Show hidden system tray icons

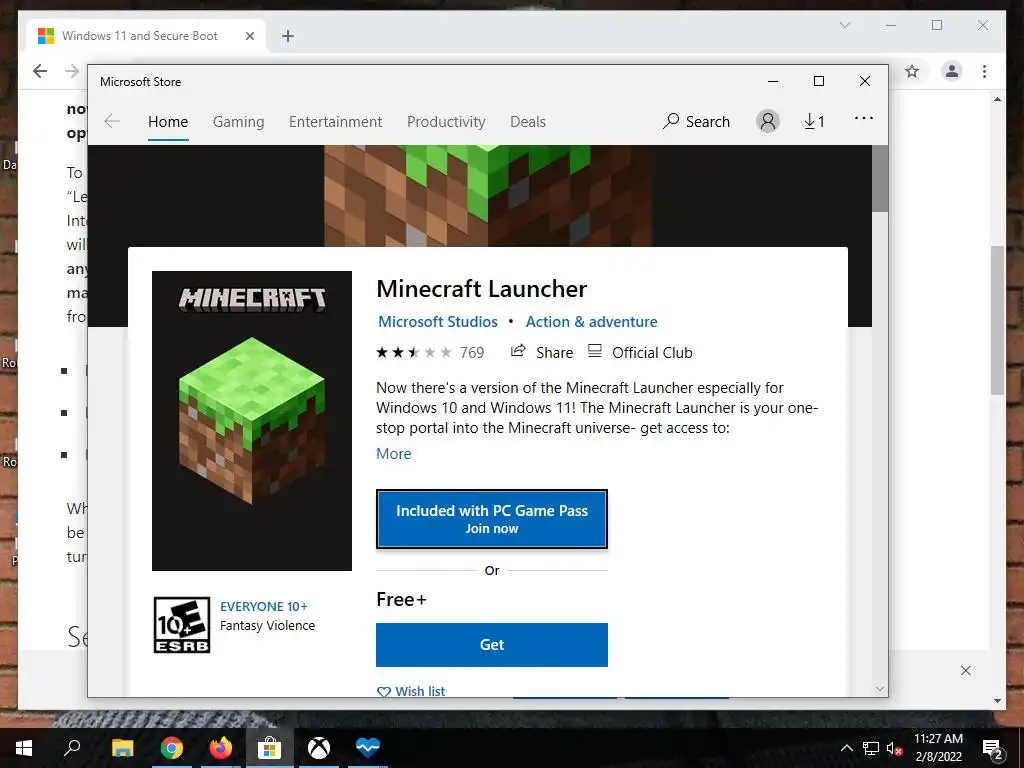(x=846, y=748)
